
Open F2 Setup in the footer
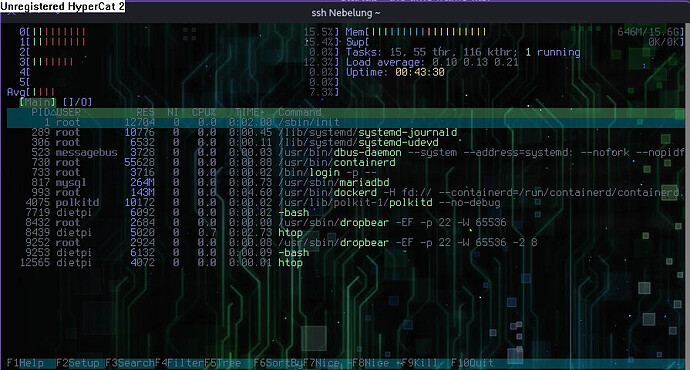coord(77,363)
